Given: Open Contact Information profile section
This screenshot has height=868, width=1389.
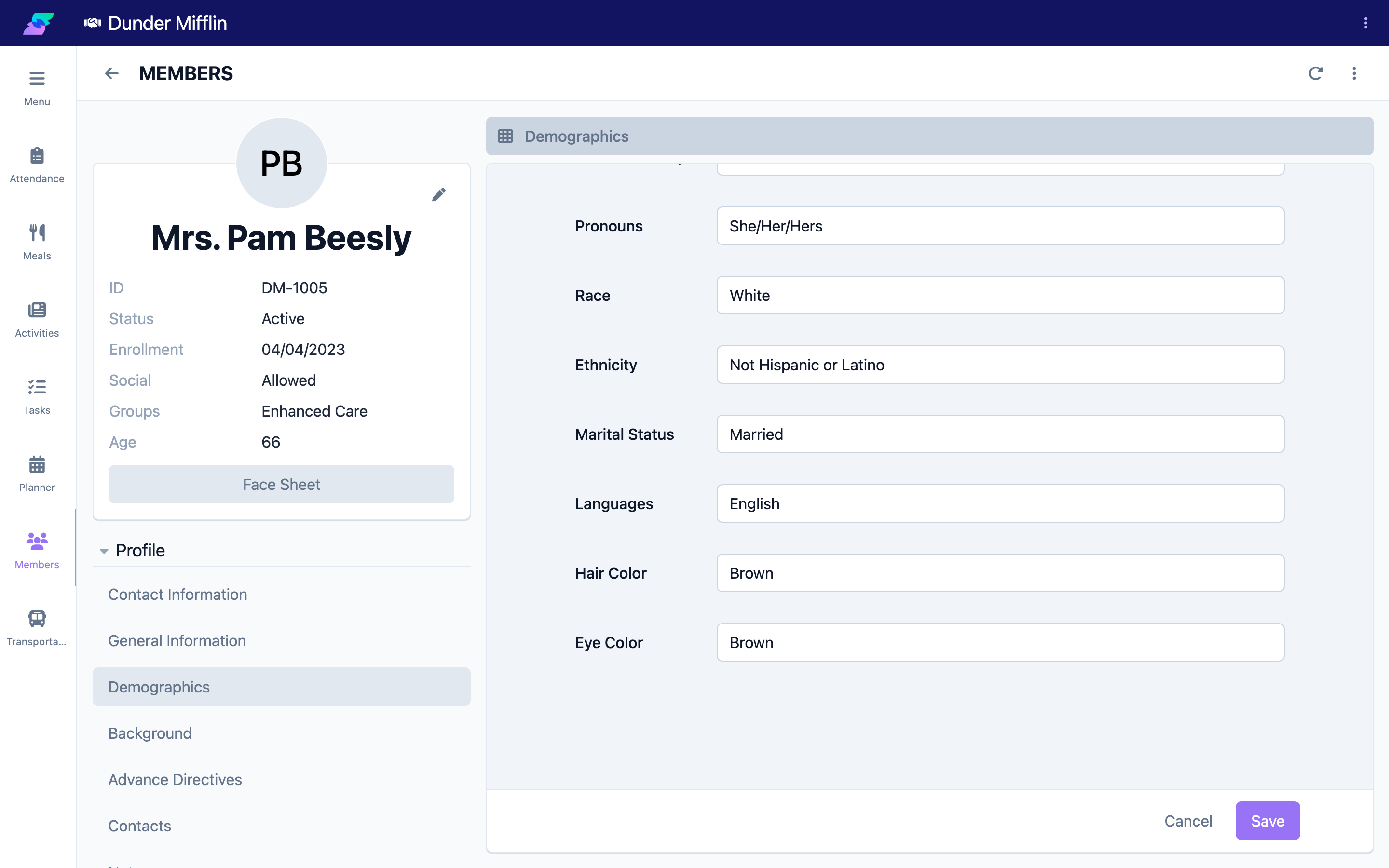Looking at the screenshot, I should (x=281, y=594).
